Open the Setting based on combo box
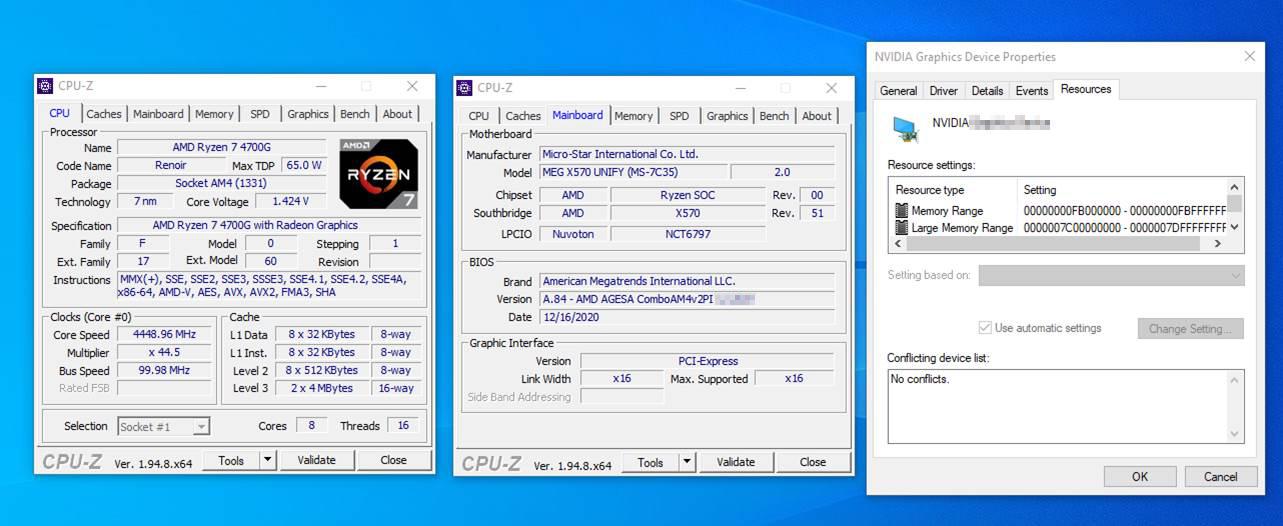This screenshot has height=526, width=1283. (x=1110, y=276)
